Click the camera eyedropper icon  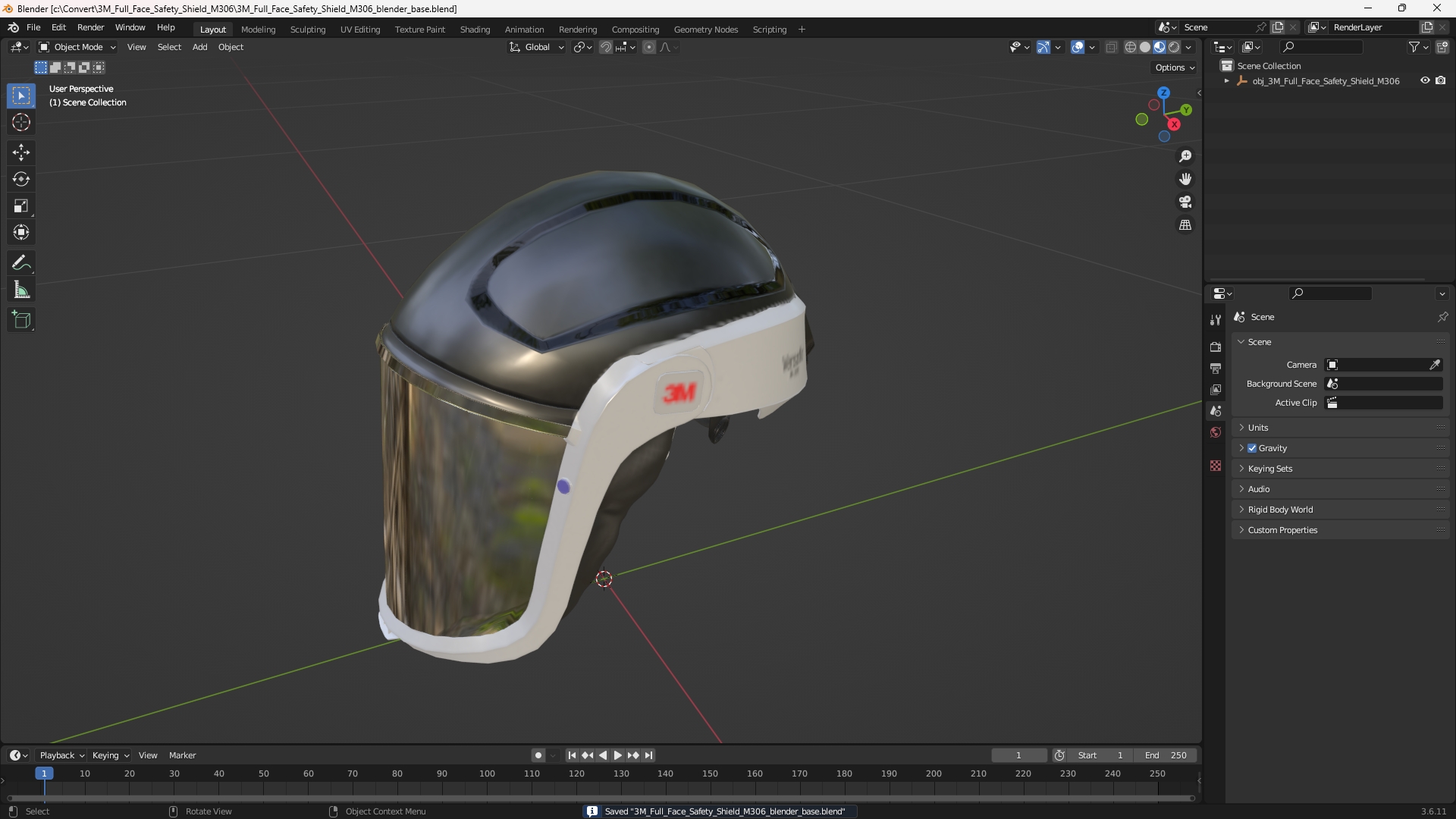click(x=1435, y=365)
